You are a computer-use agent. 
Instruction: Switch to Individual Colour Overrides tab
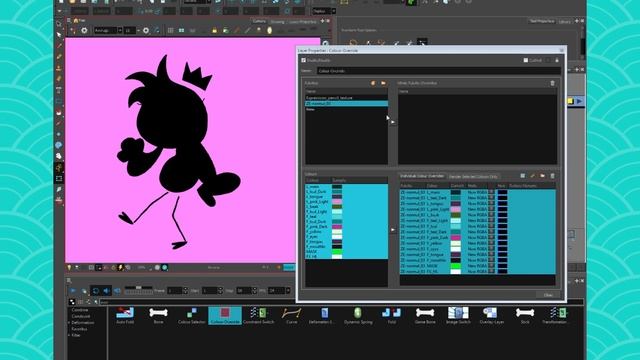point(422,176)
